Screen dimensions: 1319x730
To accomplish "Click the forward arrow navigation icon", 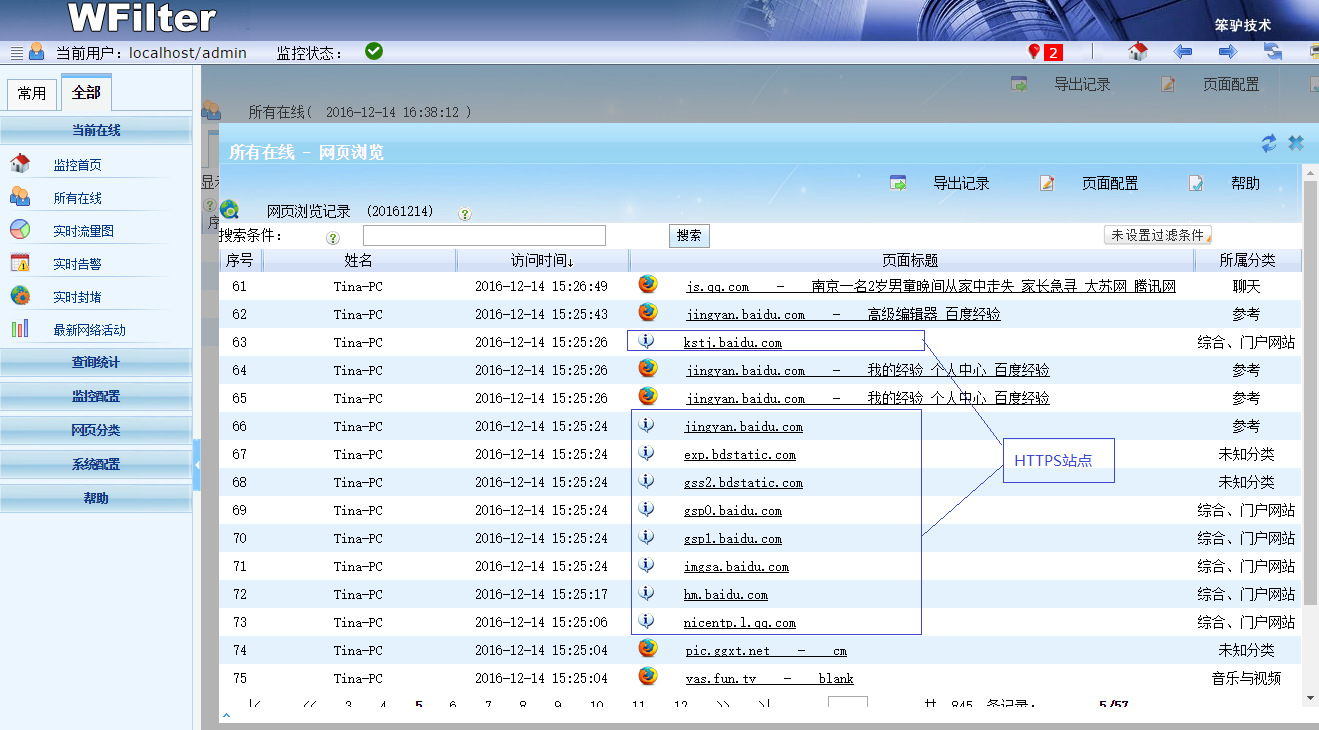I will 1228,52.
